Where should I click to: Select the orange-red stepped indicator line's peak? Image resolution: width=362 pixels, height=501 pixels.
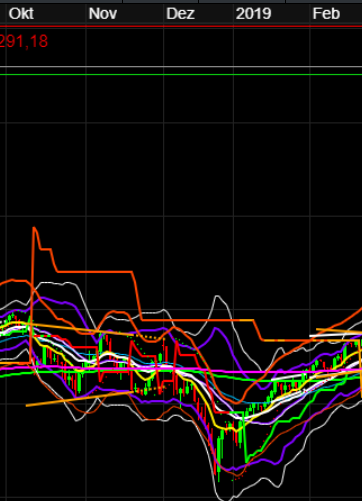click(34, 228)
